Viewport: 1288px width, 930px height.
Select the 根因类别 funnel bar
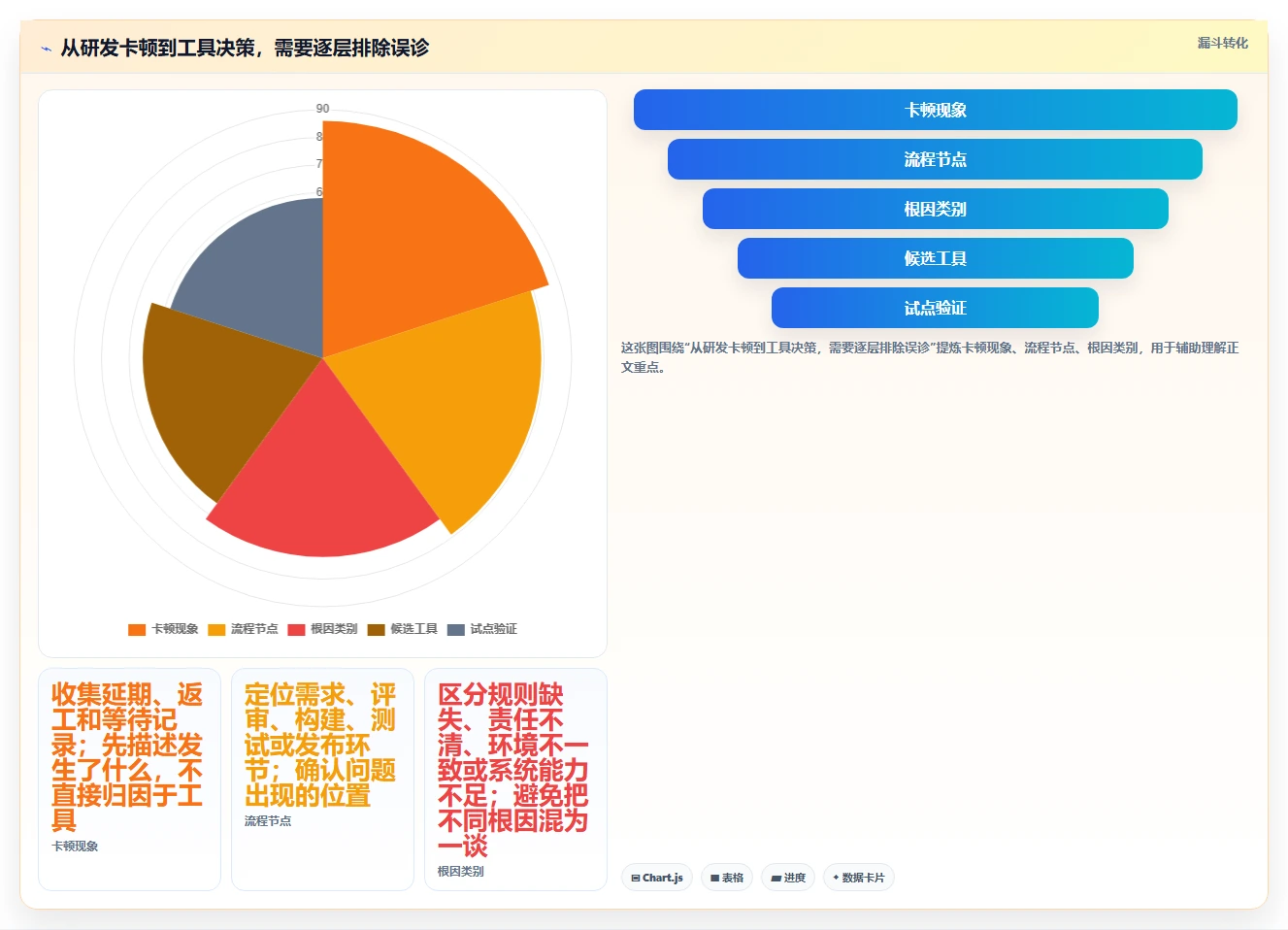point(936,209)
